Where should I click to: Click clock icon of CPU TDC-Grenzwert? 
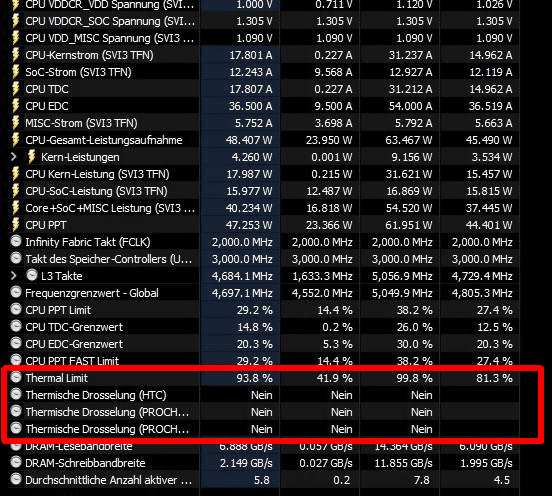(x=16, y=326)
